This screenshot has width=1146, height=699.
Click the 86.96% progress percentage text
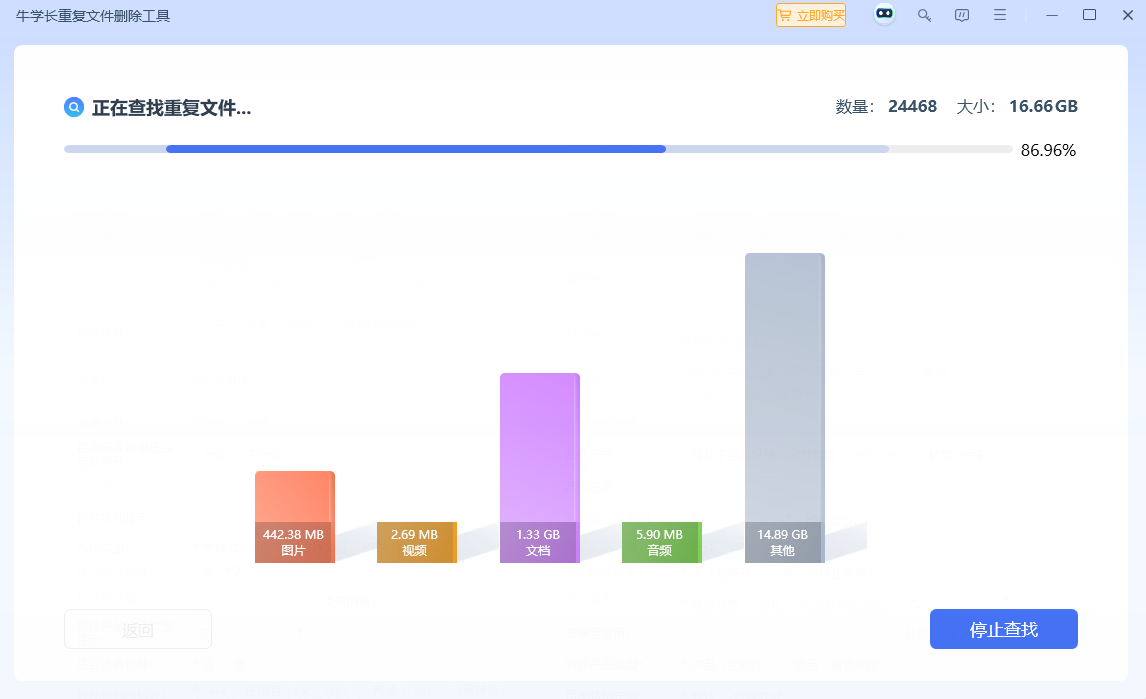(x=1048, y=151)
